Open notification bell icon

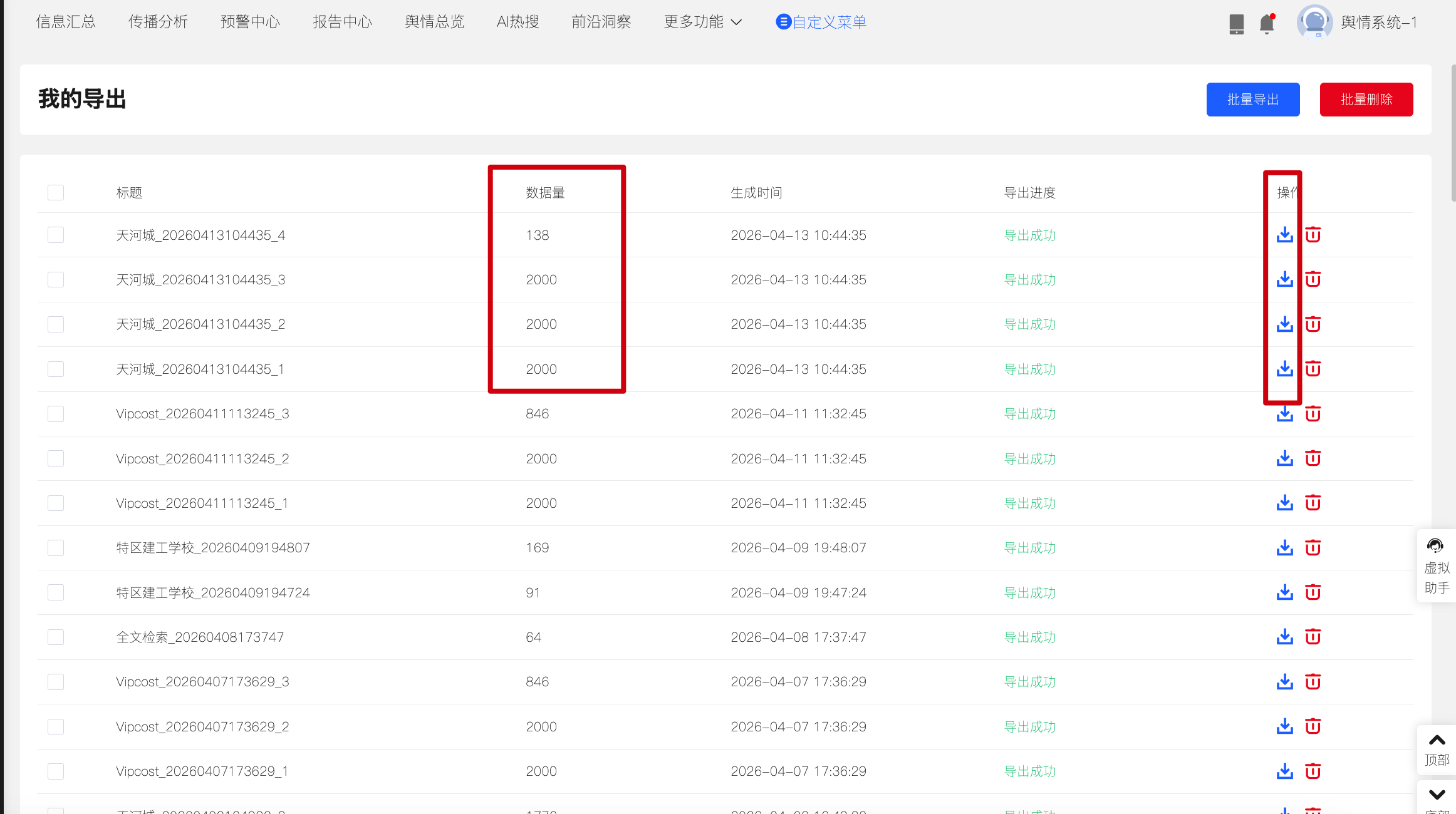[x=1267, y=23]
